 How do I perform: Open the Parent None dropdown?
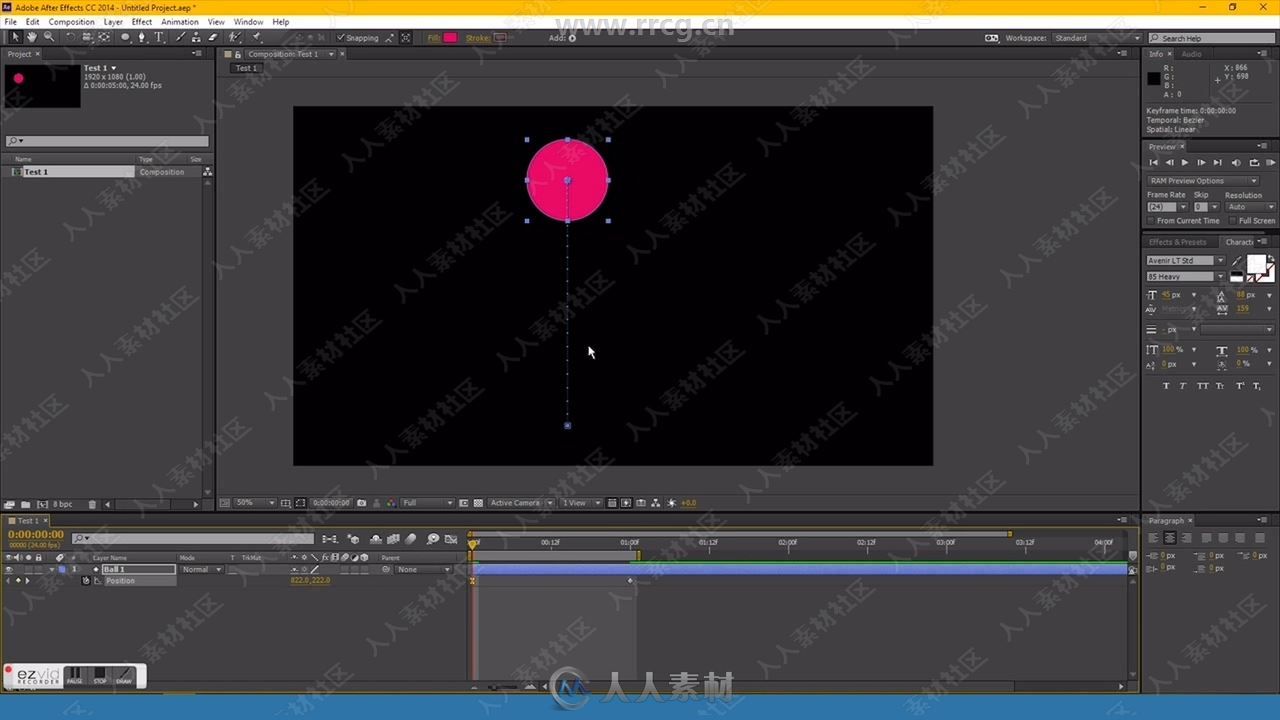click(x=424, y=569)
